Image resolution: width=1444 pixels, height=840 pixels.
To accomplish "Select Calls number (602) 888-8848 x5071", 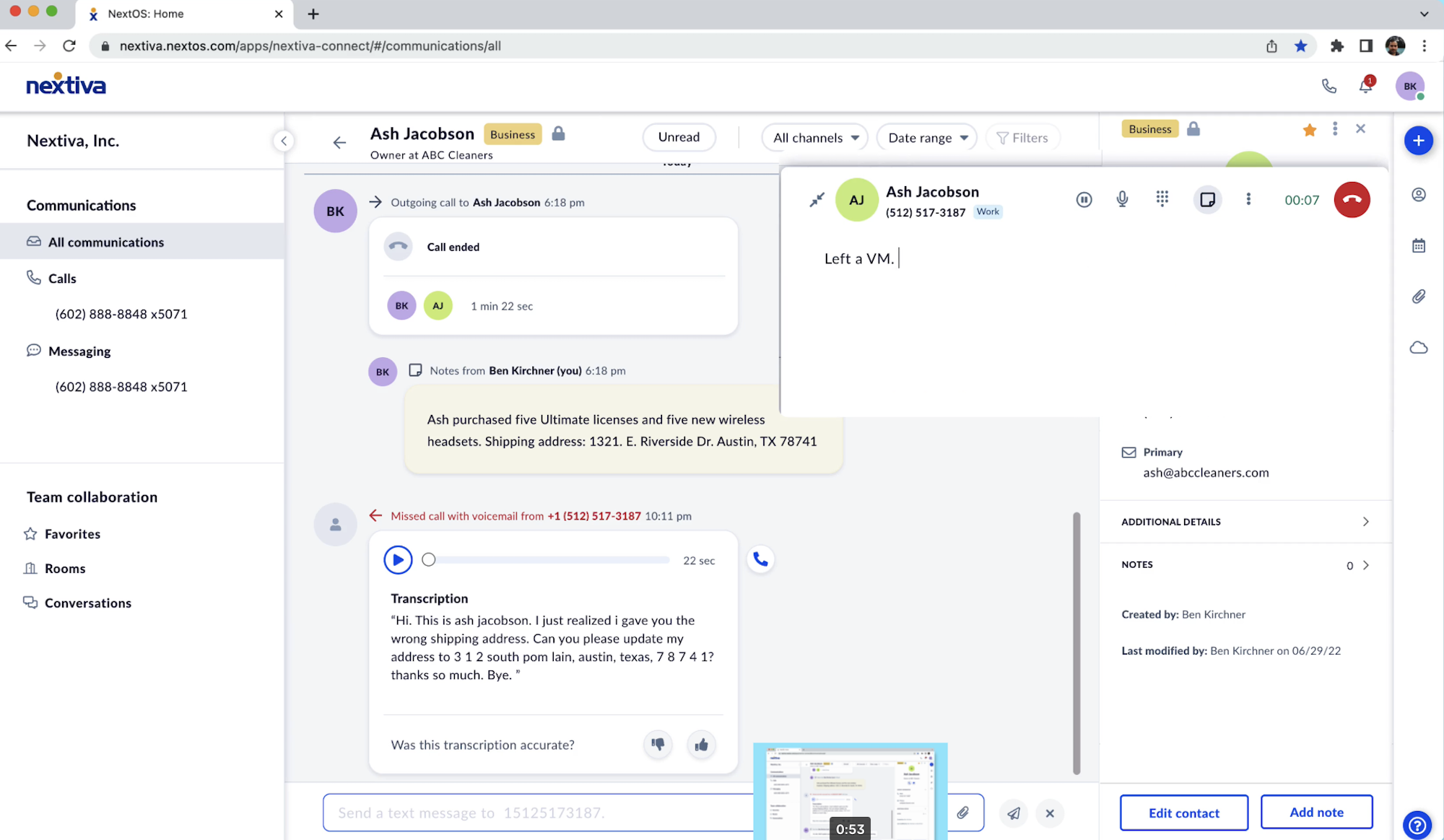I will coord(121,314).
